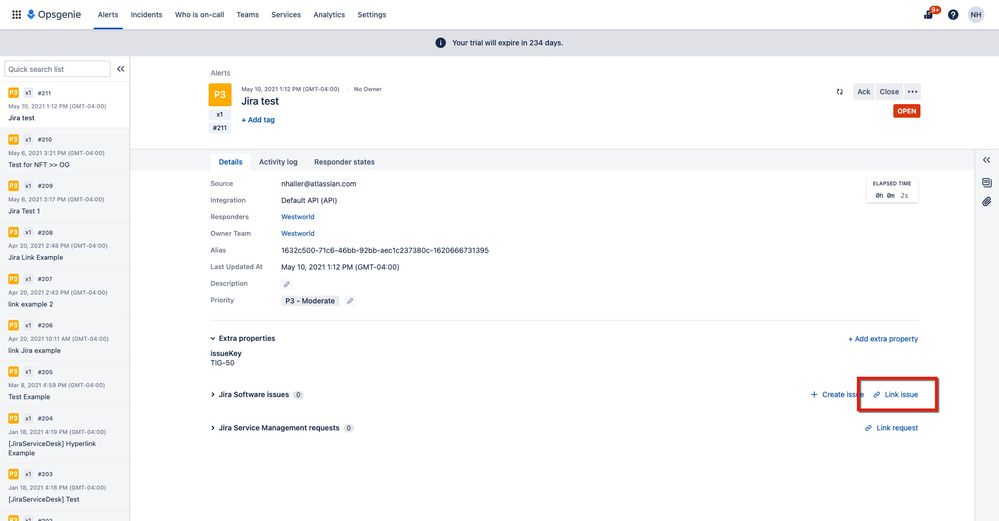The height and width of the screenshot is (521, 999).
Task: Open the Analytics menu
Action: tap(329, 15)
